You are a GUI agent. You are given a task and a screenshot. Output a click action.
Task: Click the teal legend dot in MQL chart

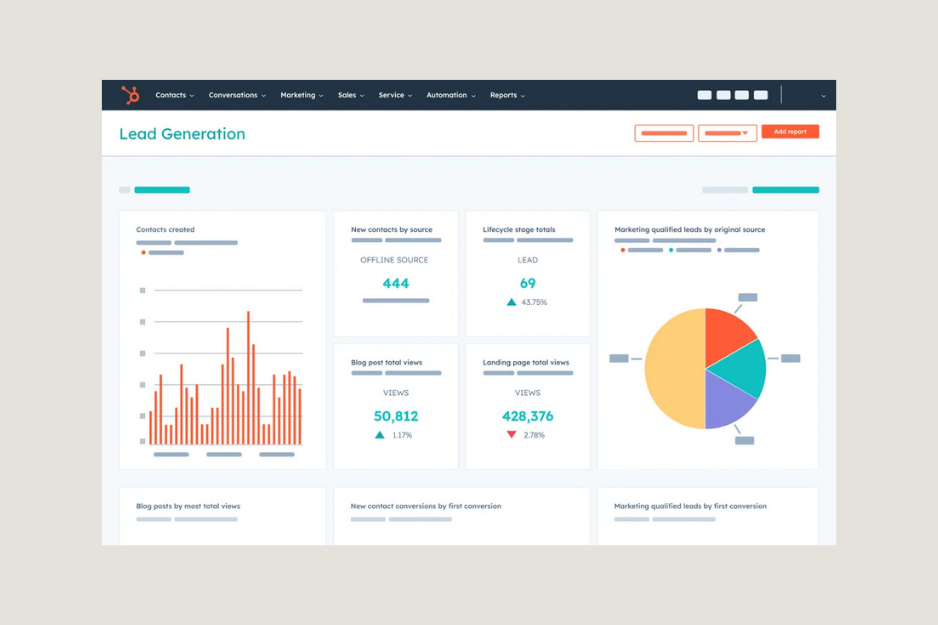click(x=671, y=249)
